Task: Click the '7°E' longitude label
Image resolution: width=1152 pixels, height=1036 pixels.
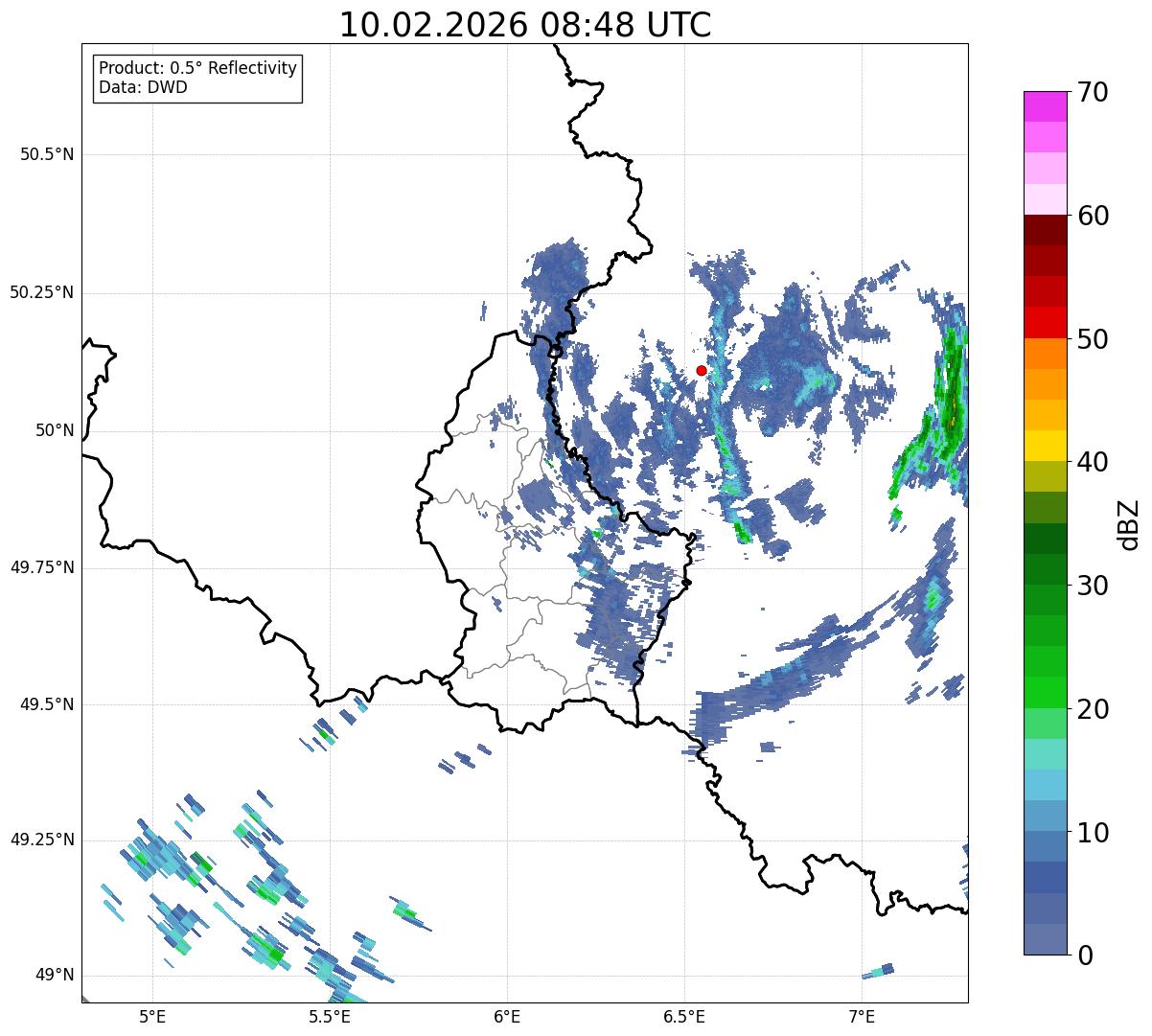Action: pos(862,1016)
